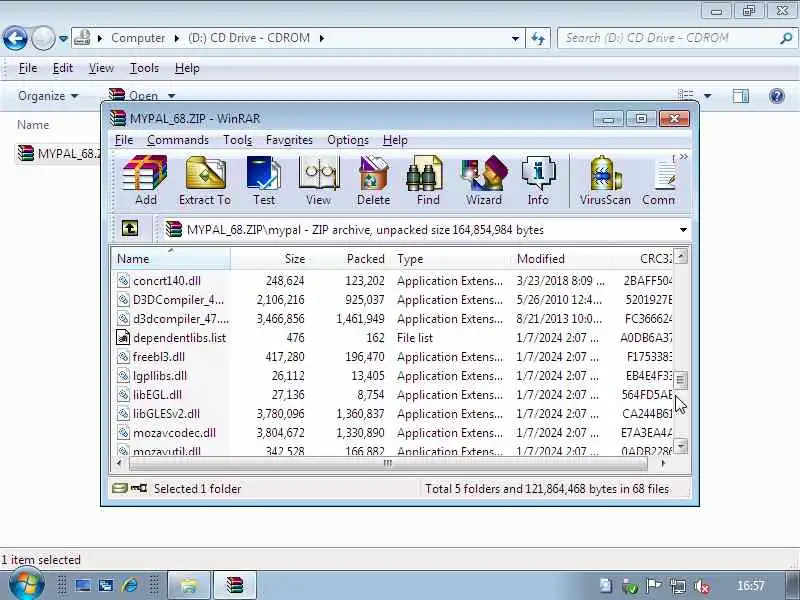Click the Extract To toolbar icon
800x600 pixels.
(205, 181)
